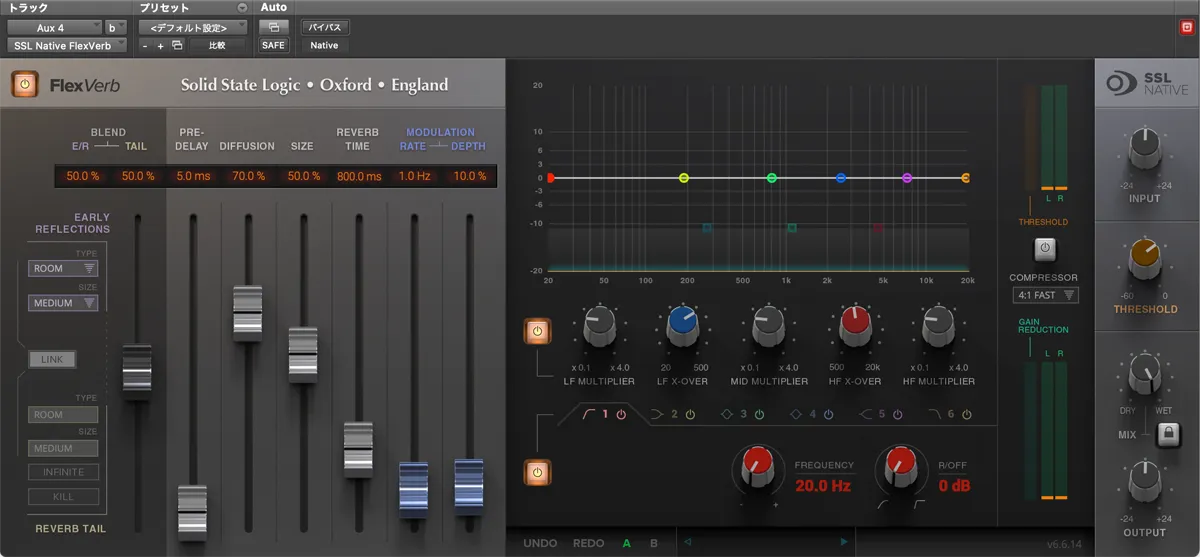Screen dimensions: 1200x557
Task: Click the LINK button
Action: [x=52, y=359]
